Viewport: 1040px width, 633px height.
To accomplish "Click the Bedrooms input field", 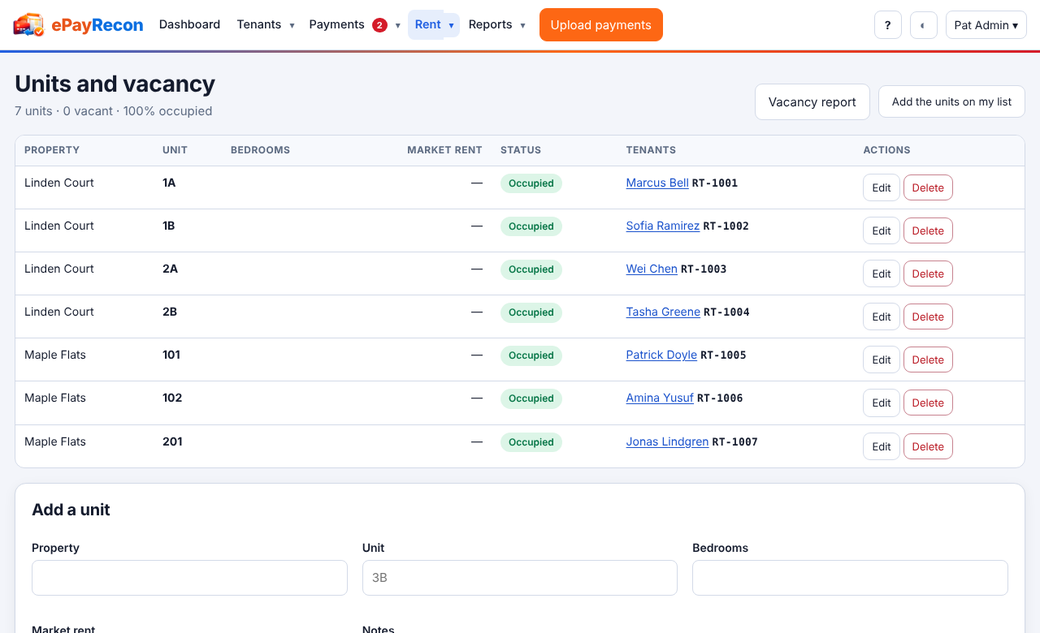I will coord(850,578).
